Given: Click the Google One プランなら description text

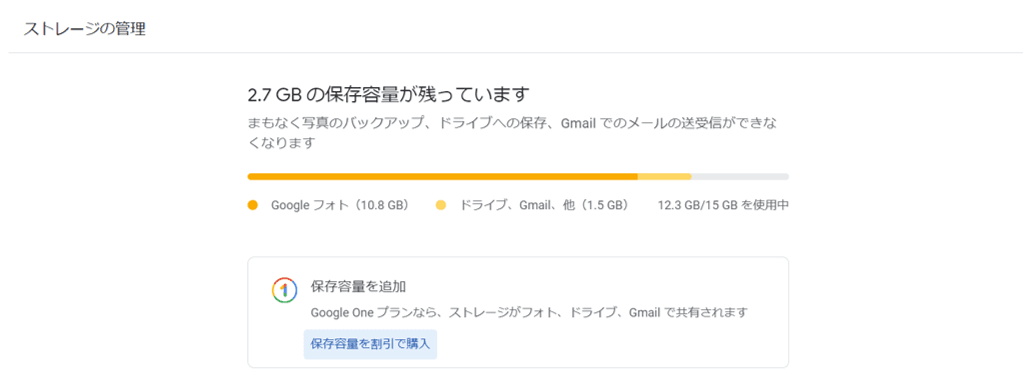Looking at the screenshot, I should coord(528,312).
